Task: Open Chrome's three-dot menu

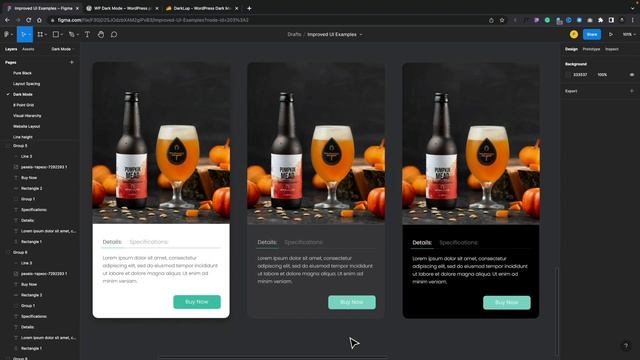Action: point(633,20)
